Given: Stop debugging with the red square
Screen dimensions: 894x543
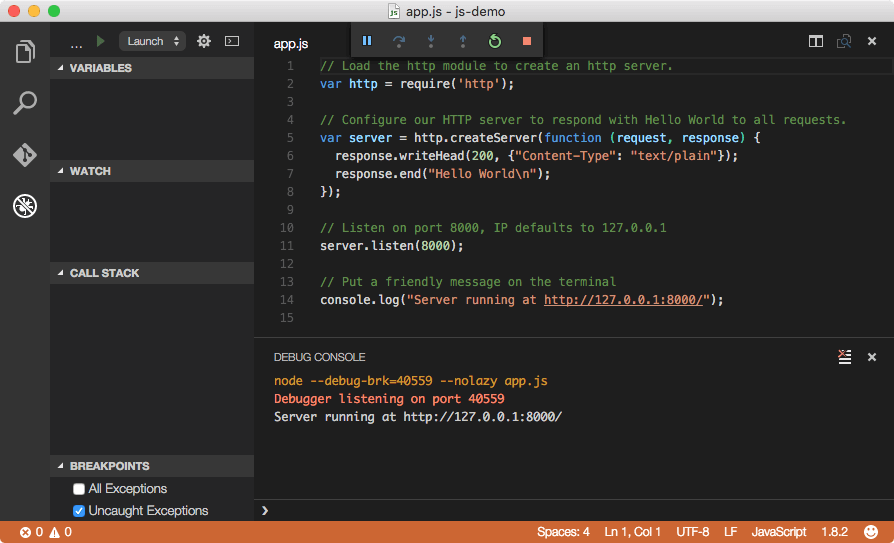Looking at the screenshot, I should pyautogui.click(x=526, y=41).
